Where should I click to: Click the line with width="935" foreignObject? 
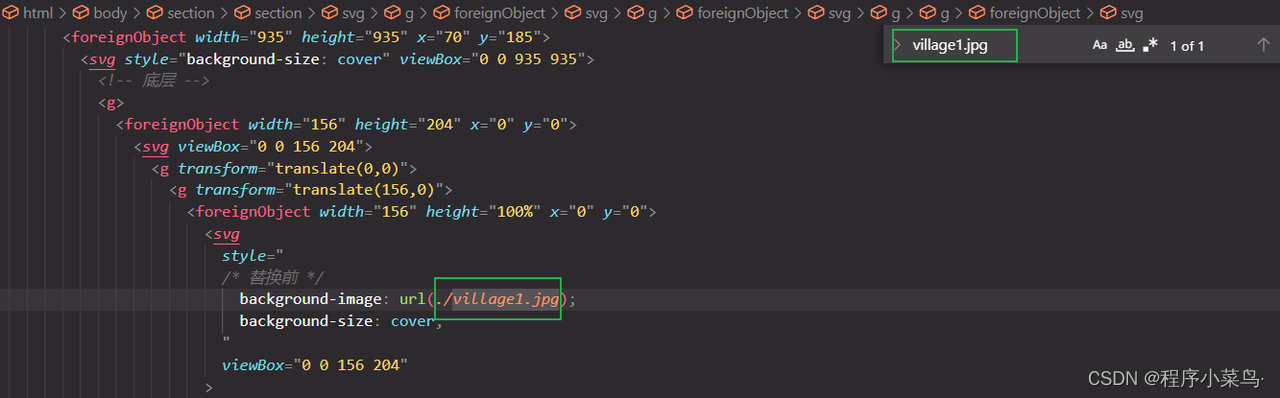(306, 38)
